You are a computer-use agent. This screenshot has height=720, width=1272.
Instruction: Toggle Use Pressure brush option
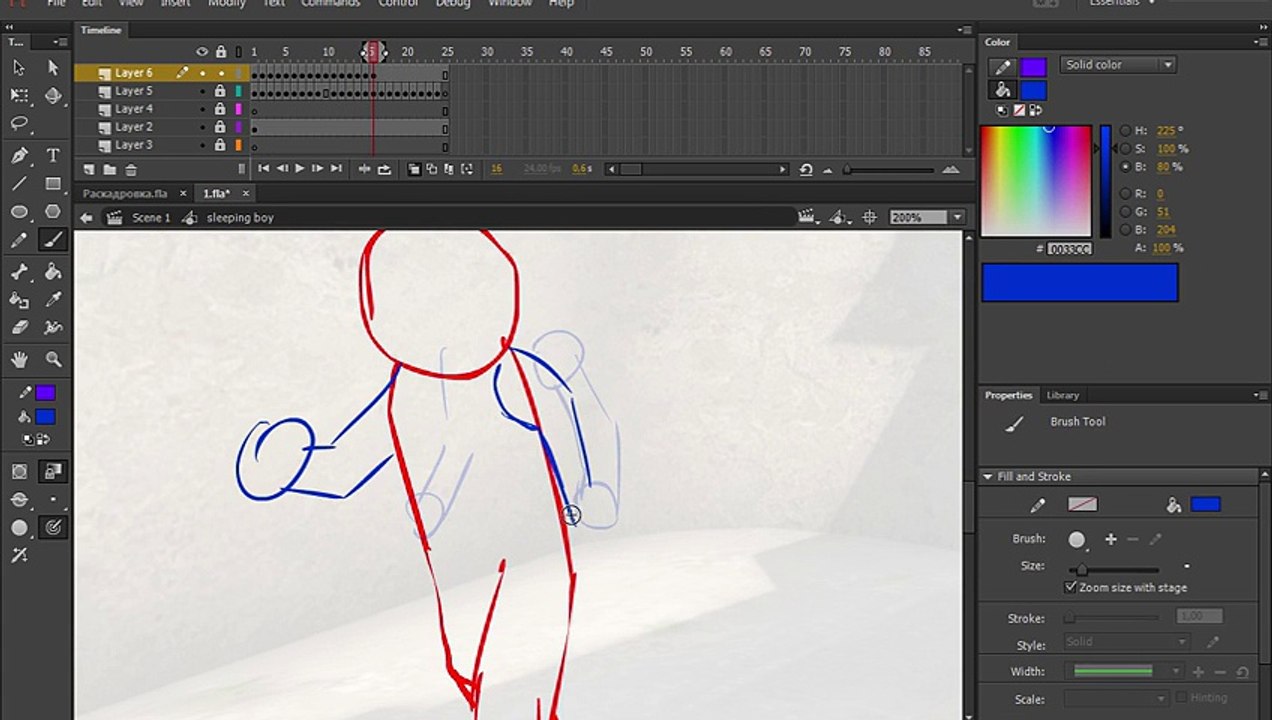(x=53, y=527)
